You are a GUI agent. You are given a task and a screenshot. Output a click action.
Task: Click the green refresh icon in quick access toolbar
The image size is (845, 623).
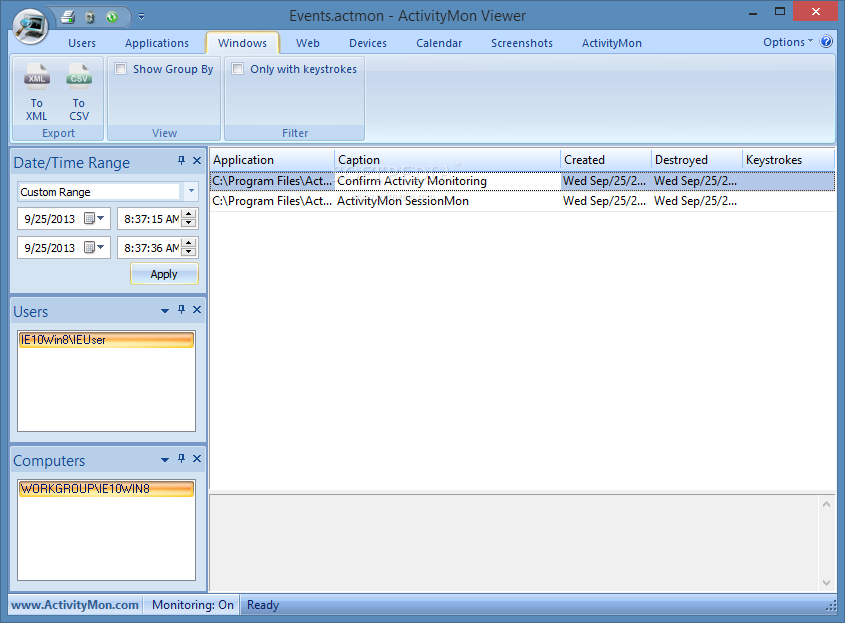[x=112, y=17]
